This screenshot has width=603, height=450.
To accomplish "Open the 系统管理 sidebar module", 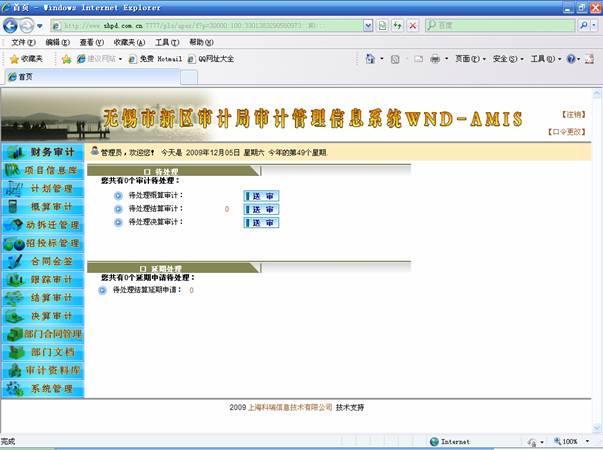I will pos(43,389).
